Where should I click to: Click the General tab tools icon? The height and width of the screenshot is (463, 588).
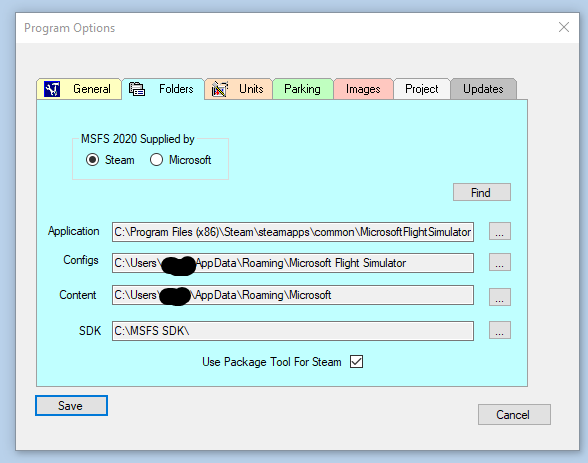pos(52,89)
